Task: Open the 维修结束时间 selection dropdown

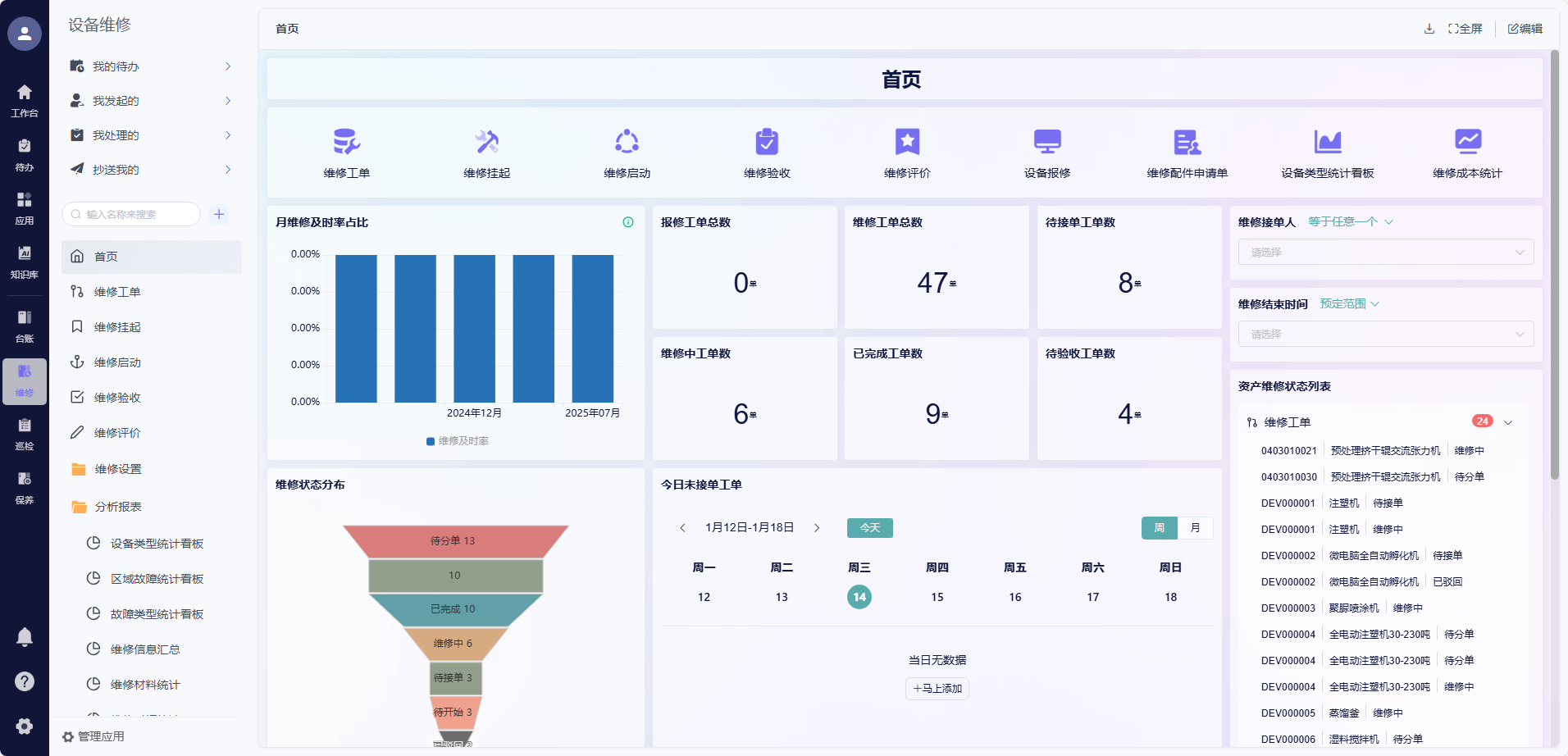Action: (1385, 335)
